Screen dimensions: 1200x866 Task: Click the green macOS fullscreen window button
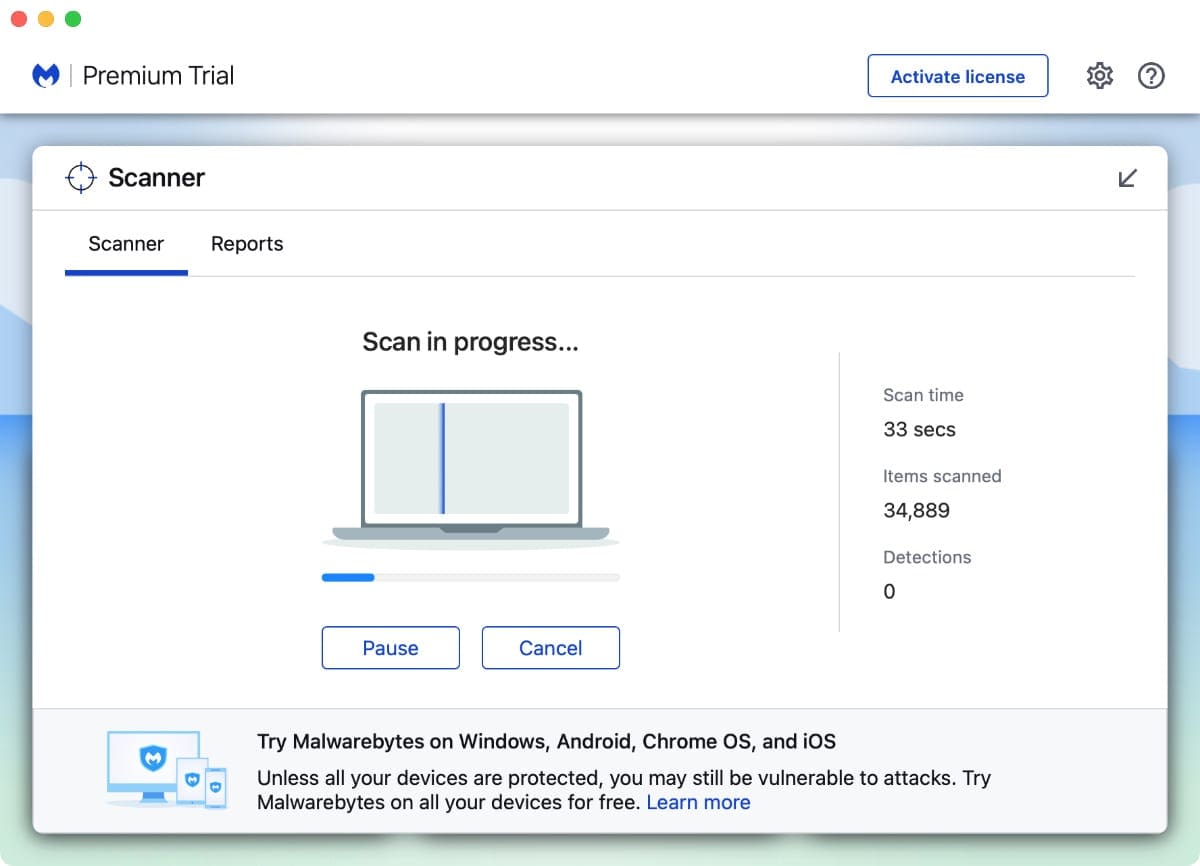coord(73,19)
